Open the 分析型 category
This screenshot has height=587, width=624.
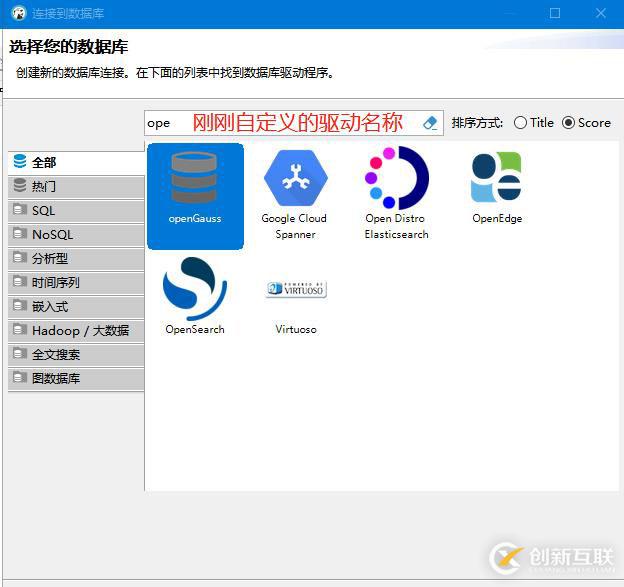(x=76, y=259)
